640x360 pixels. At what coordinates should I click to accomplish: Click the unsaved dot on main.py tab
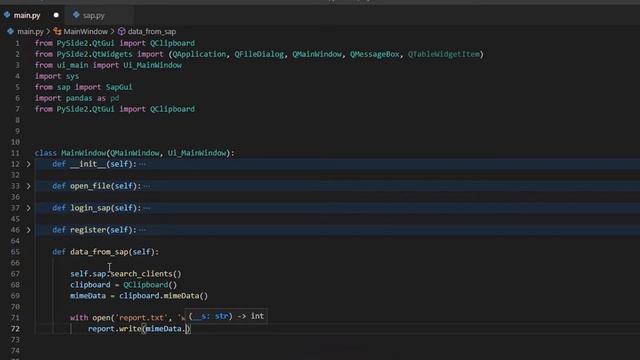point(56,15)
